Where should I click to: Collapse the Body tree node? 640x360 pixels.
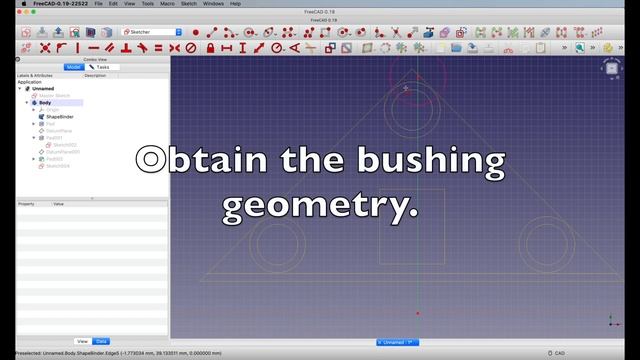[27, 103]
